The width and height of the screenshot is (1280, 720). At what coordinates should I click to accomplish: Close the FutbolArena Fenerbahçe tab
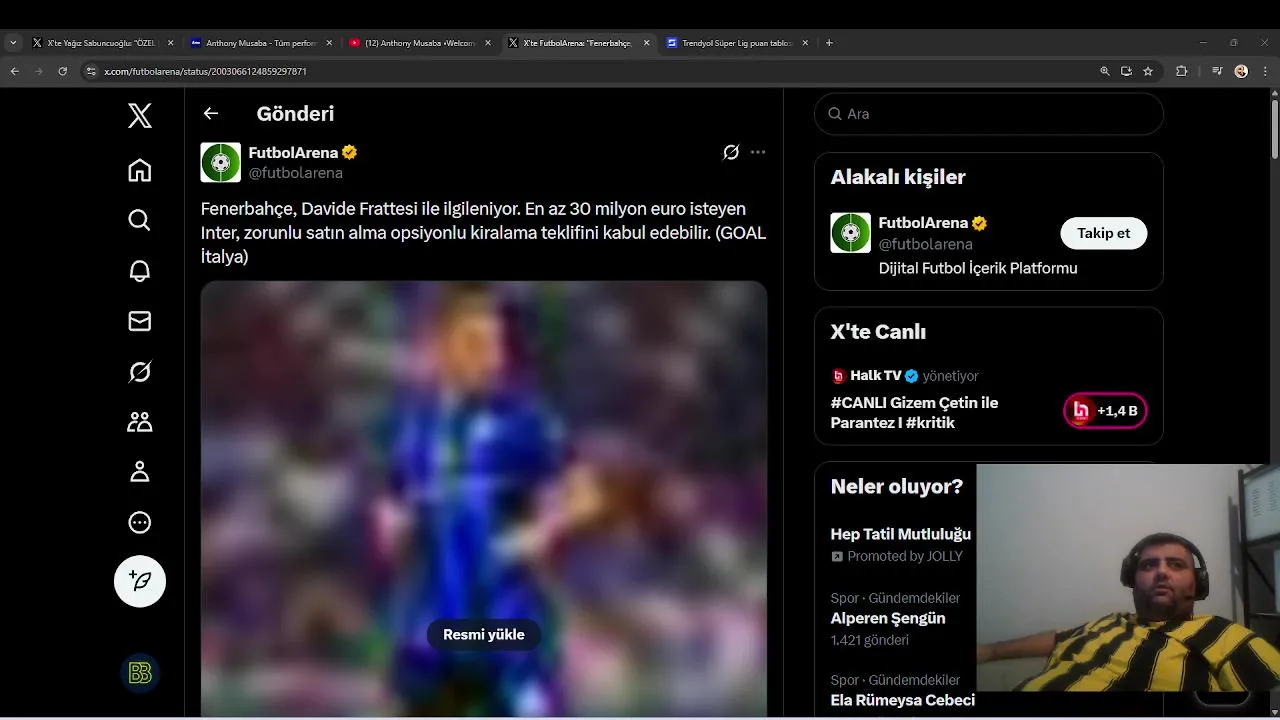[x=646, y=43]
